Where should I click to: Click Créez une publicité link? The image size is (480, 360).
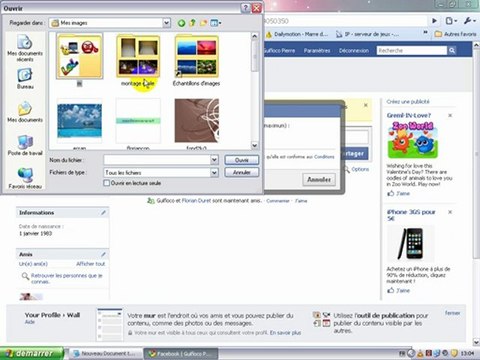click(408, 102)
